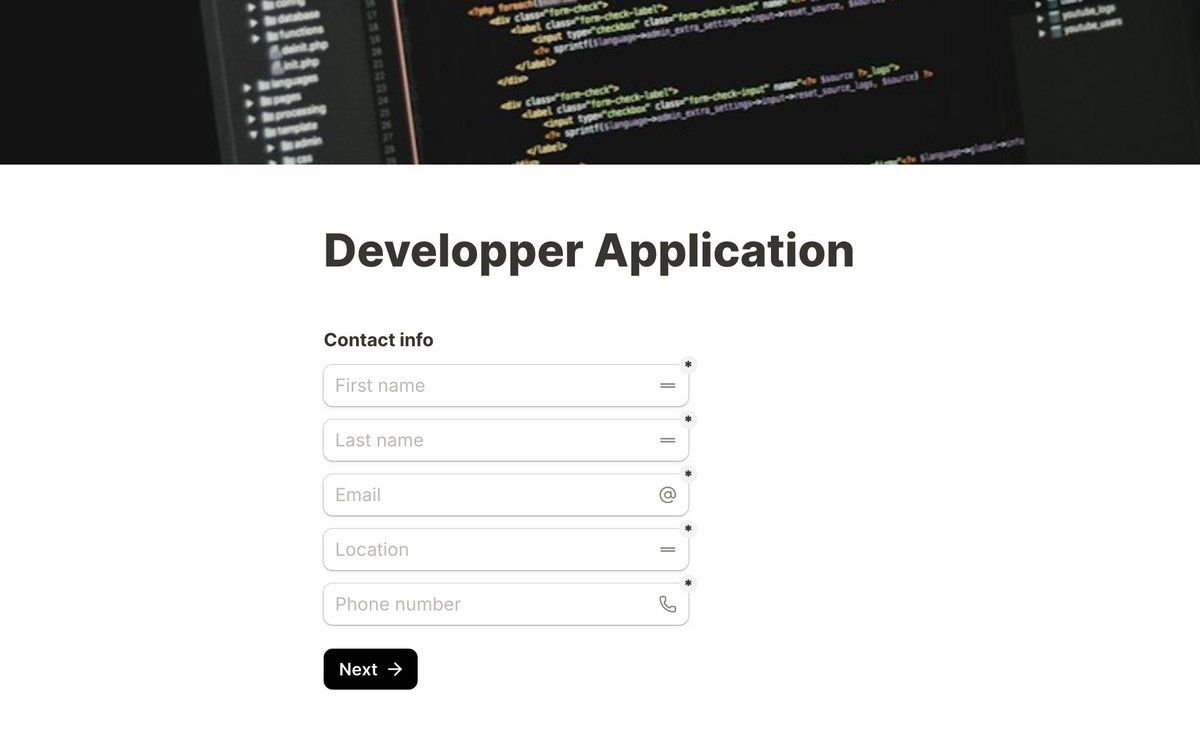Click the required asterisk on Last name

click(688, 420)
